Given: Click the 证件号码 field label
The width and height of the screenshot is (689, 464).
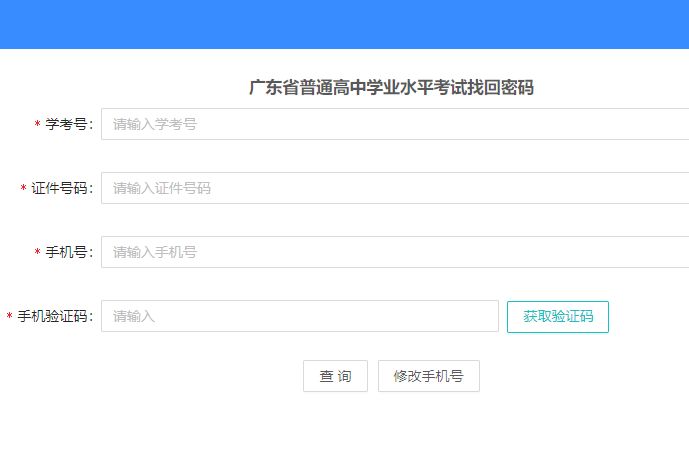Looking at the screenshot, I should click(62, 188).
